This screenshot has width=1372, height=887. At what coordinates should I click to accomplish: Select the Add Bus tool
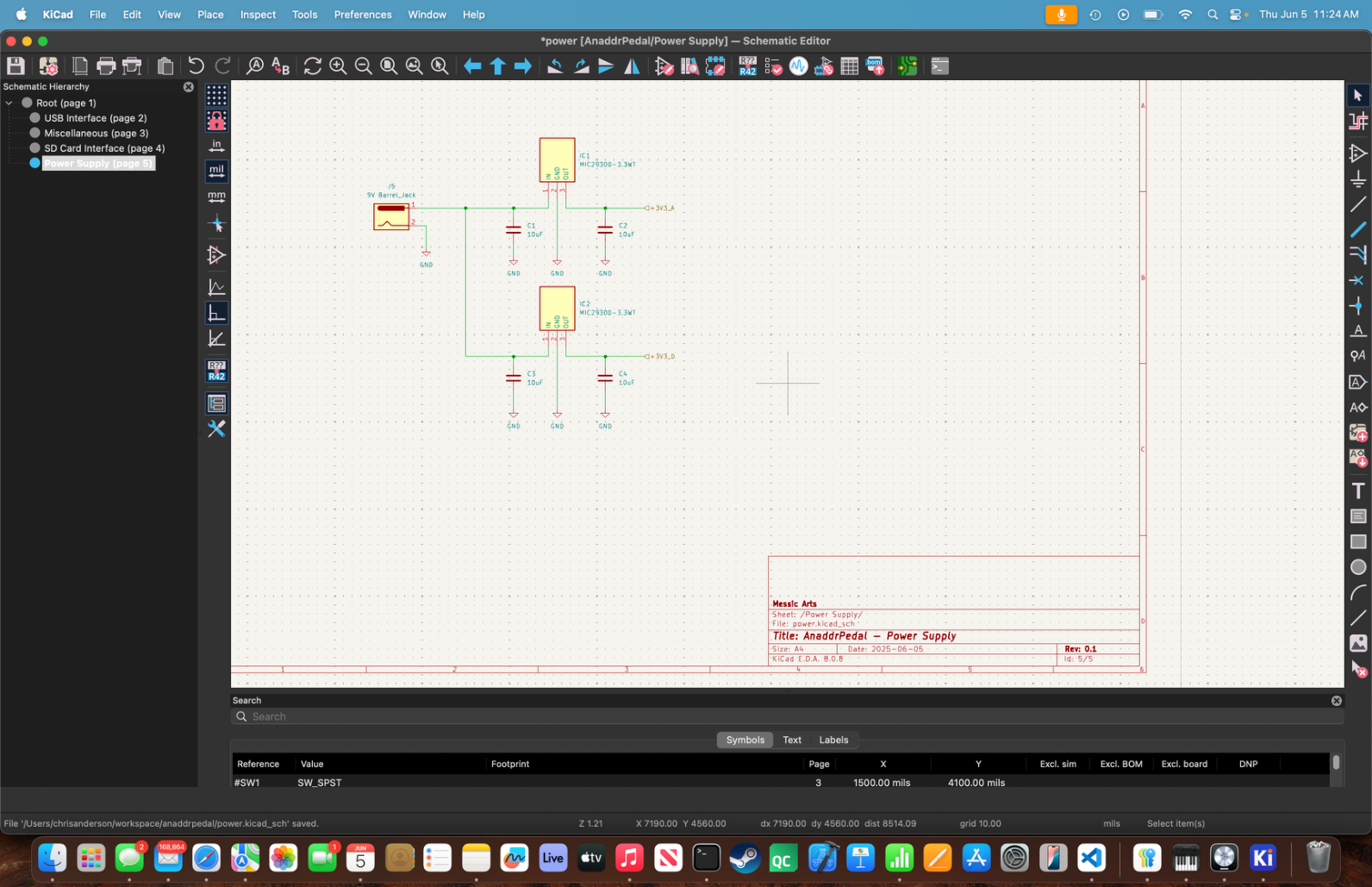pos(1358,229)
